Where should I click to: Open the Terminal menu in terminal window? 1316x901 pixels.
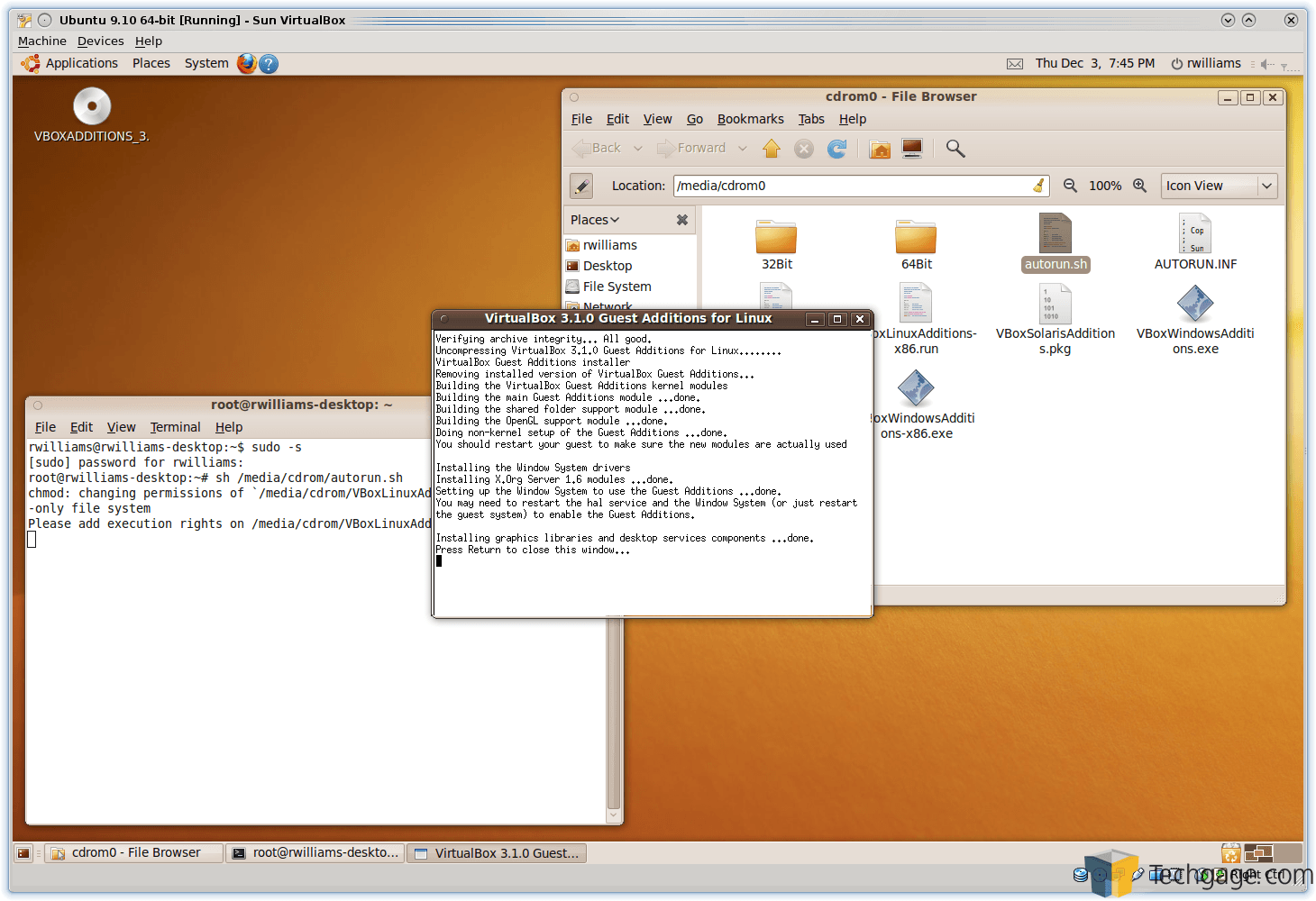[175, 427]
